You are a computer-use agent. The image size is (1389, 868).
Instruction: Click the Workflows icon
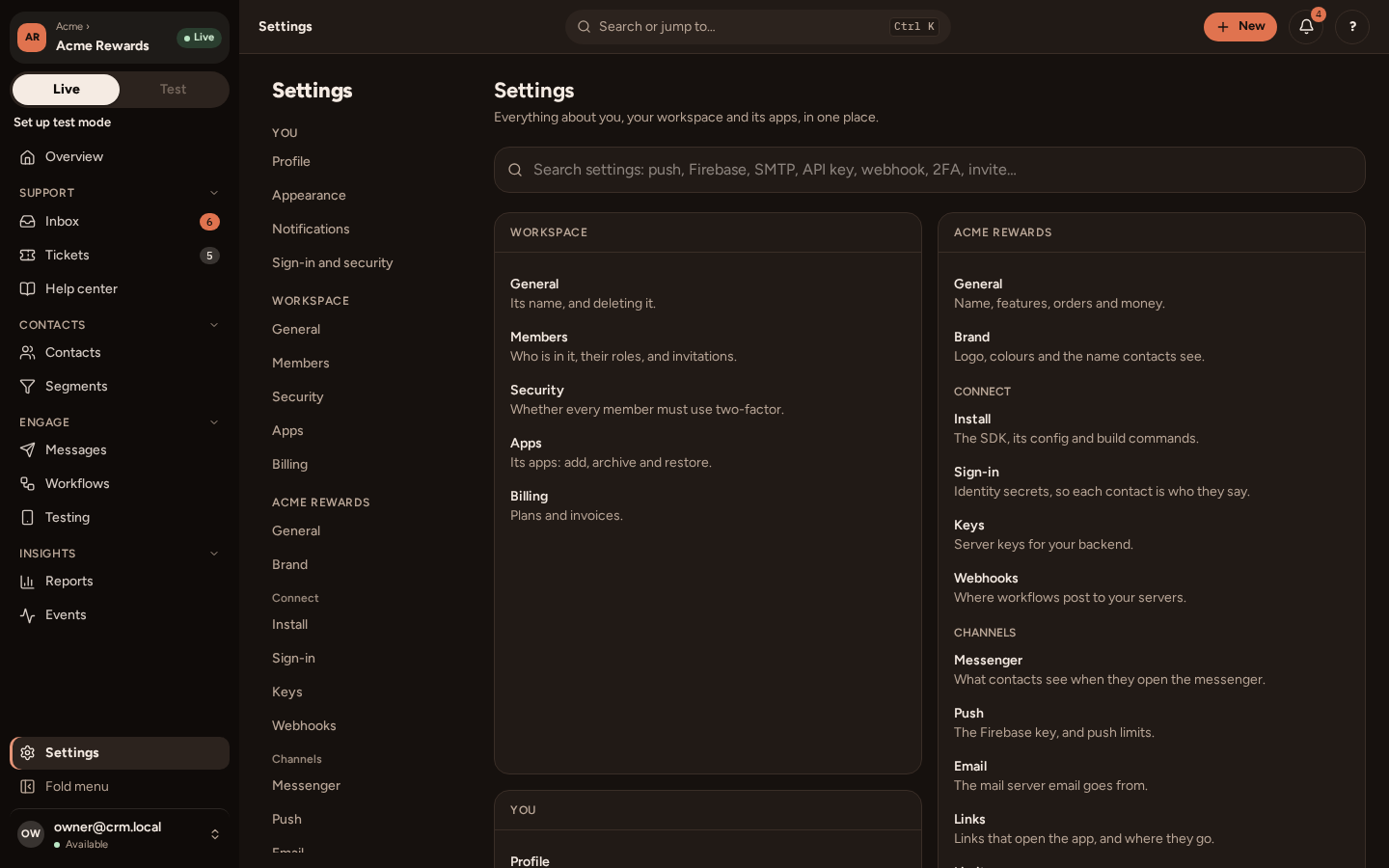coord(28,484)
